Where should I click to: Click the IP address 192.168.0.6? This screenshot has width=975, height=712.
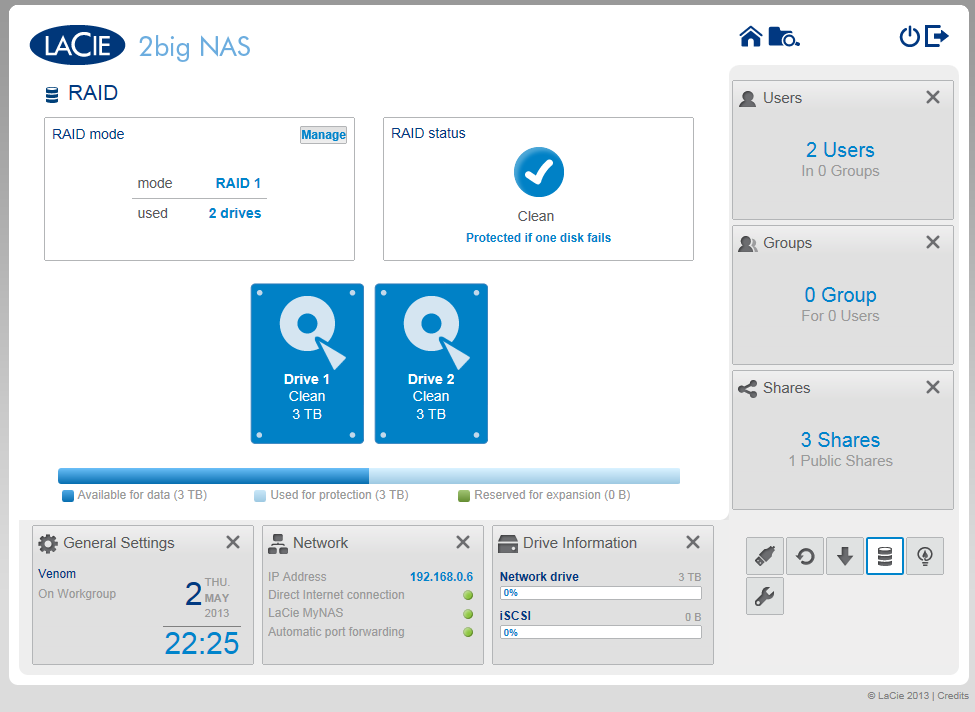[x=441, y=576]
